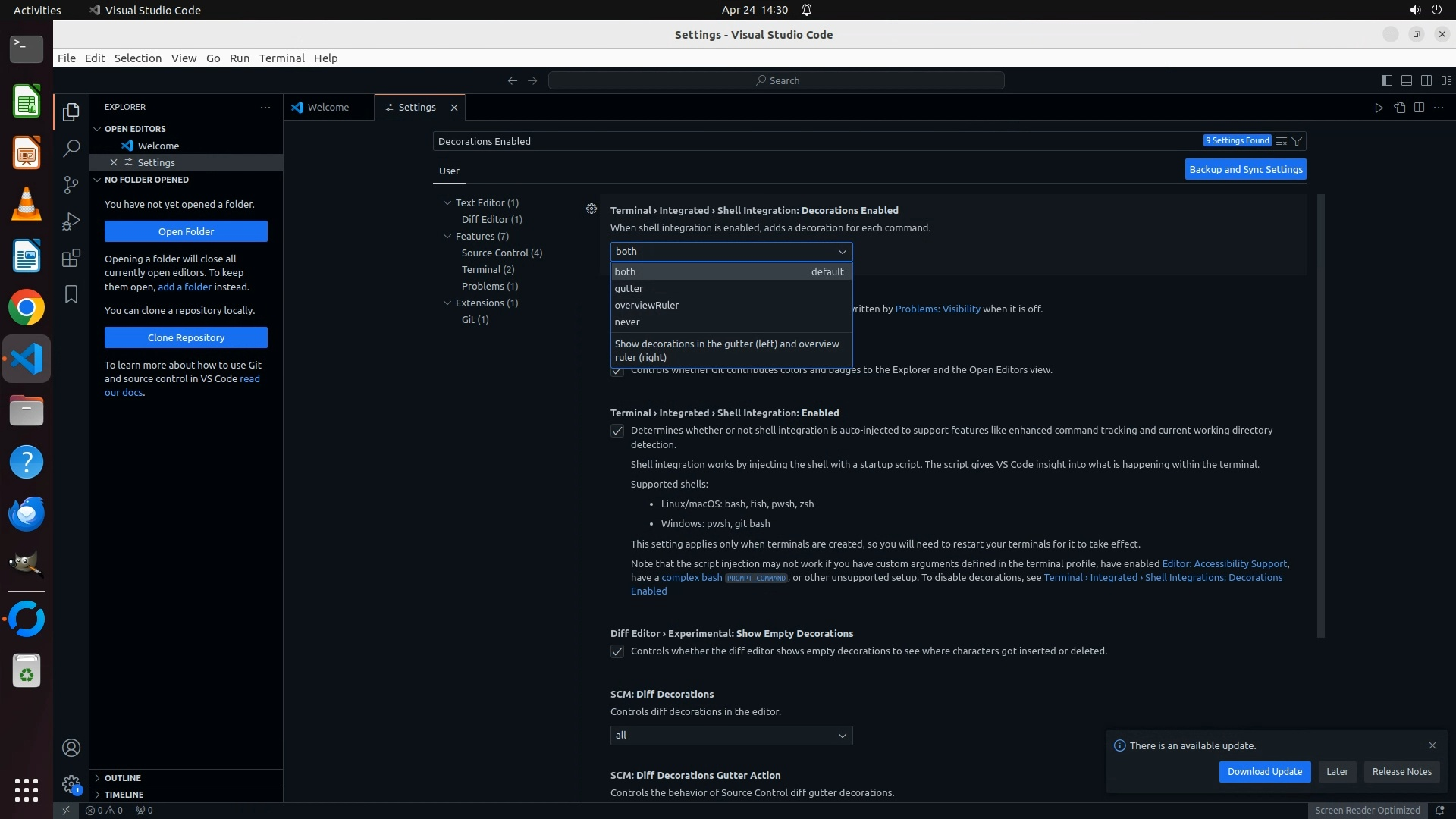Choose 'gutter' option in dropdown list
This screenshot has width=1456, height=819.
629,288
